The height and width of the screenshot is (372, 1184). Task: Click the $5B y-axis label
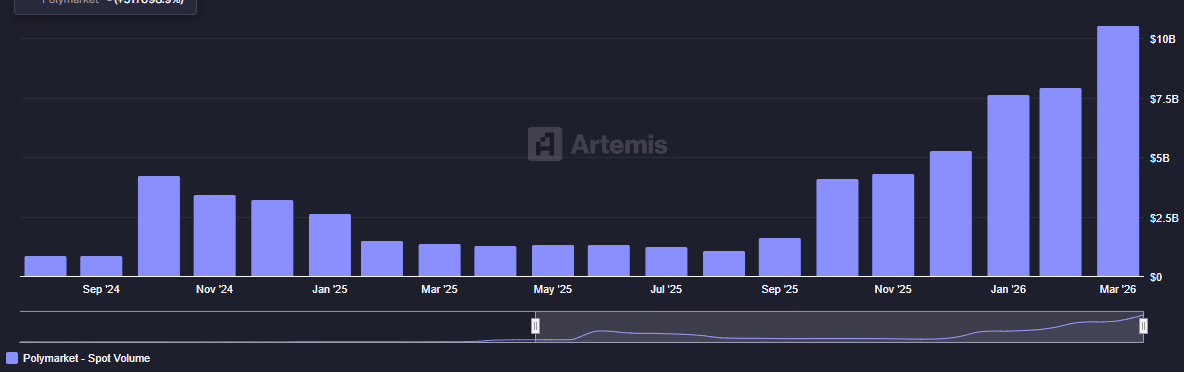(x=1159, y=158)
